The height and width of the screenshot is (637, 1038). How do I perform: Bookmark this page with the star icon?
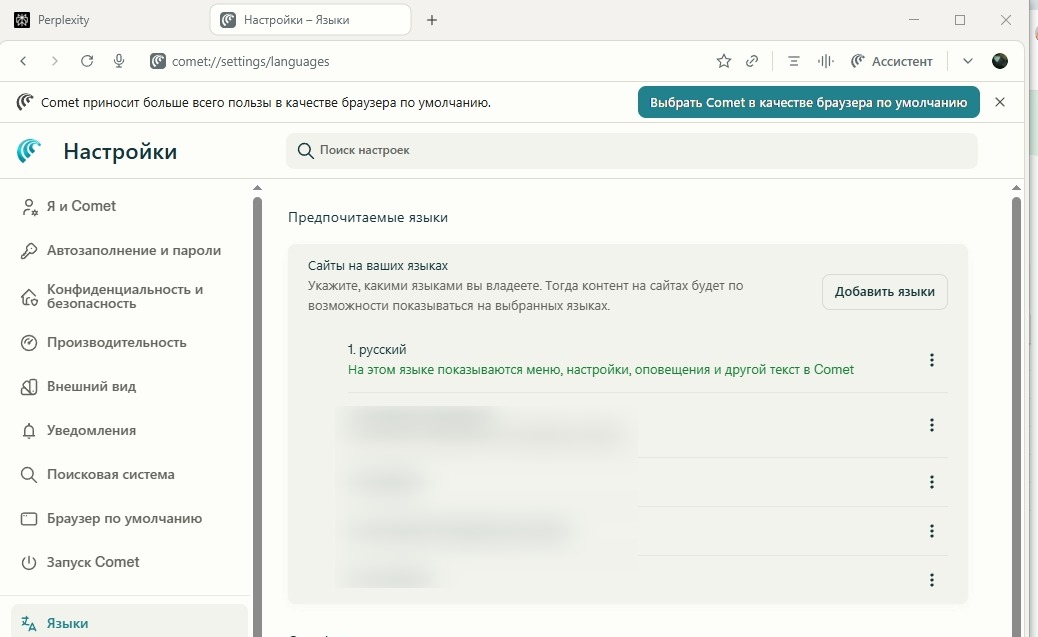click(723, 61)
